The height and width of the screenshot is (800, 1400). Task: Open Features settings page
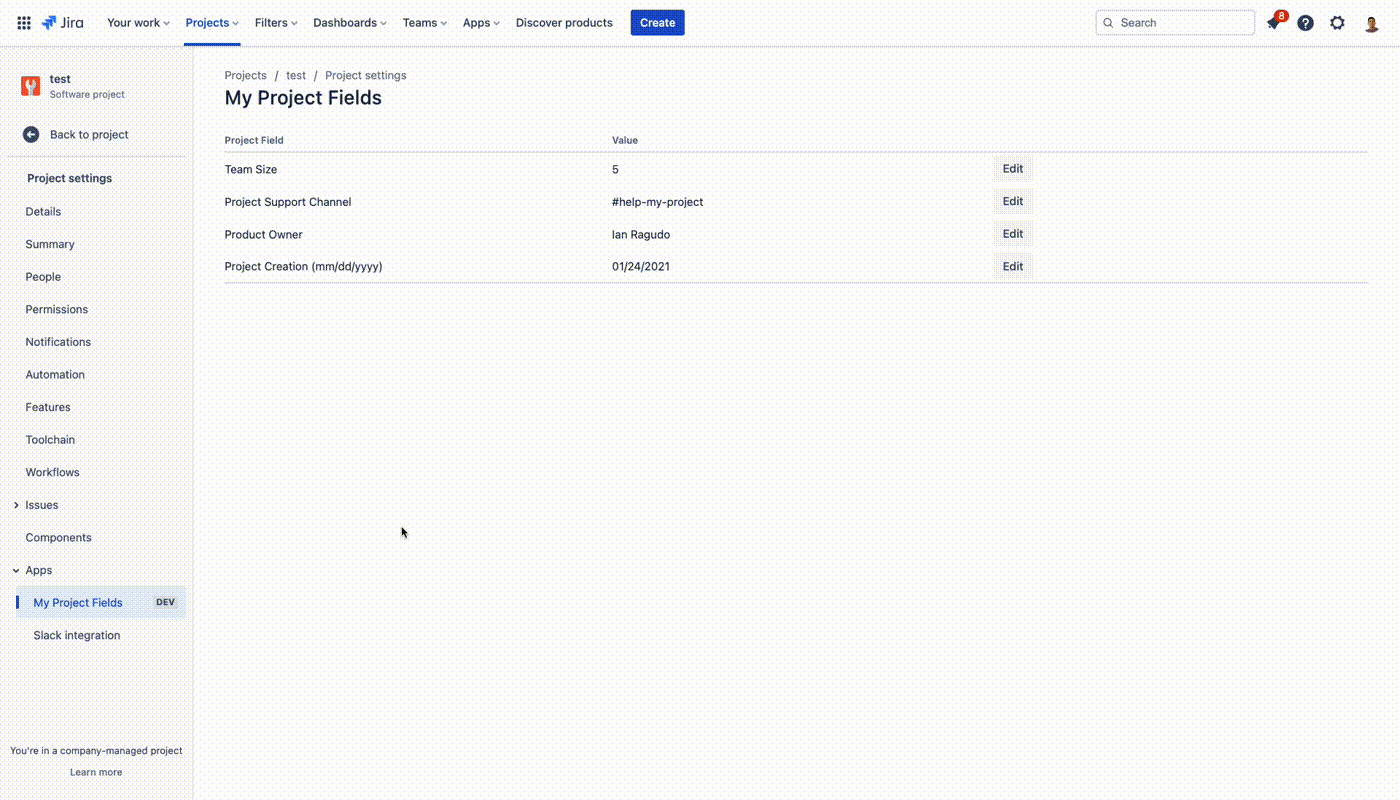(x=48, y=407)
